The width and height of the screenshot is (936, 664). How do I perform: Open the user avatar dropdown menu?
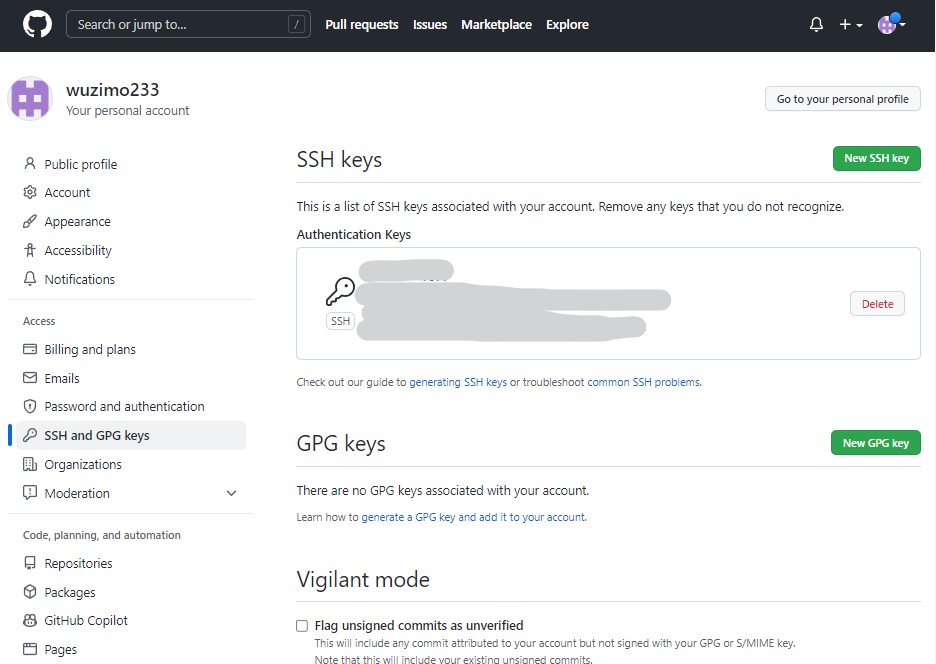890,25
